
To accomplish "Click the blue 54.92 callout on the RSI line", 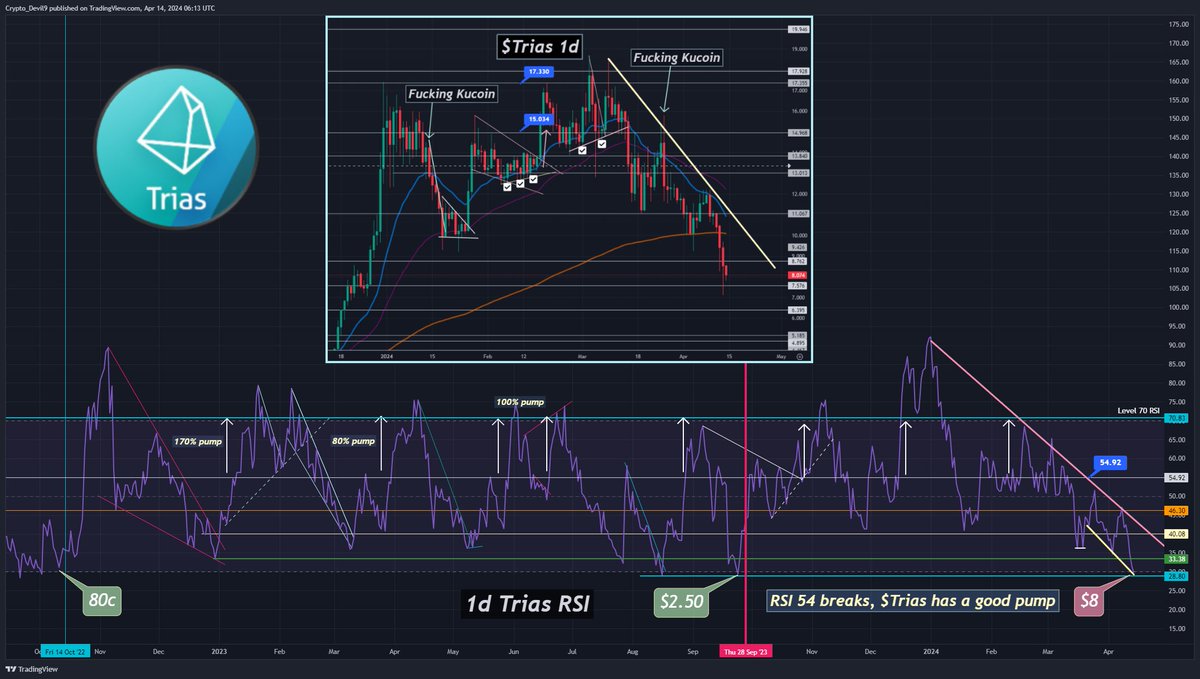I will tap(1112, 463).
